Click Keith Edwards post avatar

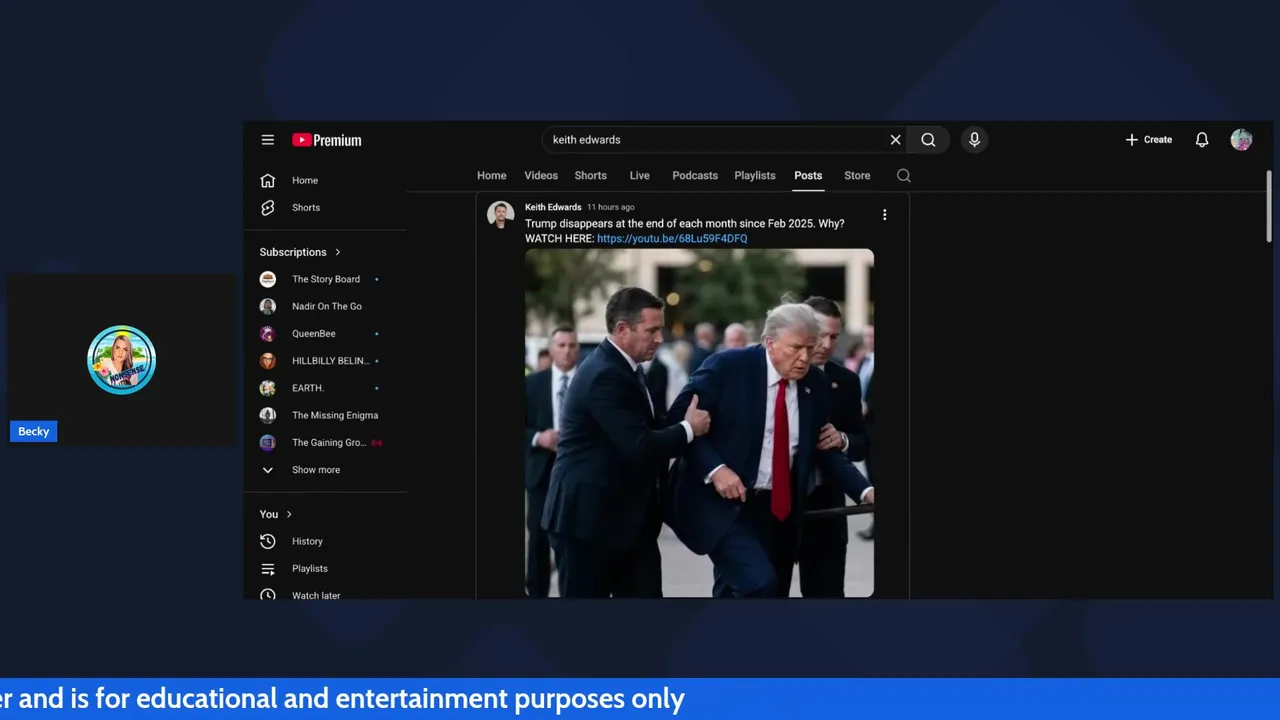click(x=501, y=215)
